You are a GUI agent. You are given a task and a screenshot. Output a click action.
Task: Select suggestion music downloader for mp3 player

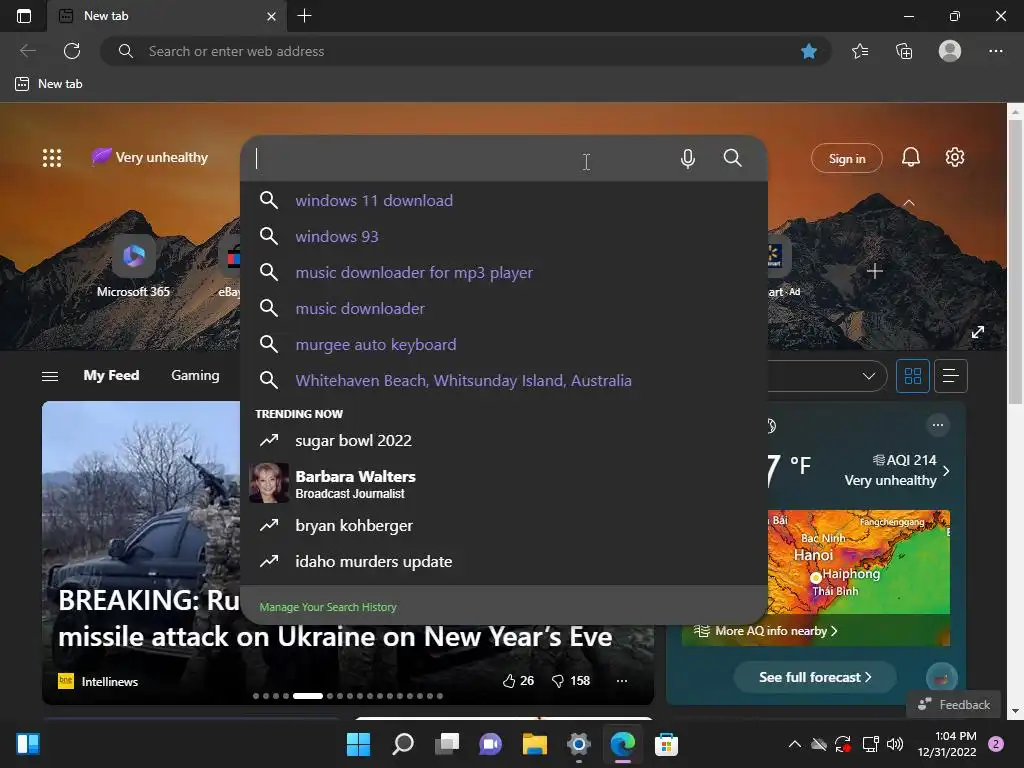pyautogui.click(x=504, y=272)
